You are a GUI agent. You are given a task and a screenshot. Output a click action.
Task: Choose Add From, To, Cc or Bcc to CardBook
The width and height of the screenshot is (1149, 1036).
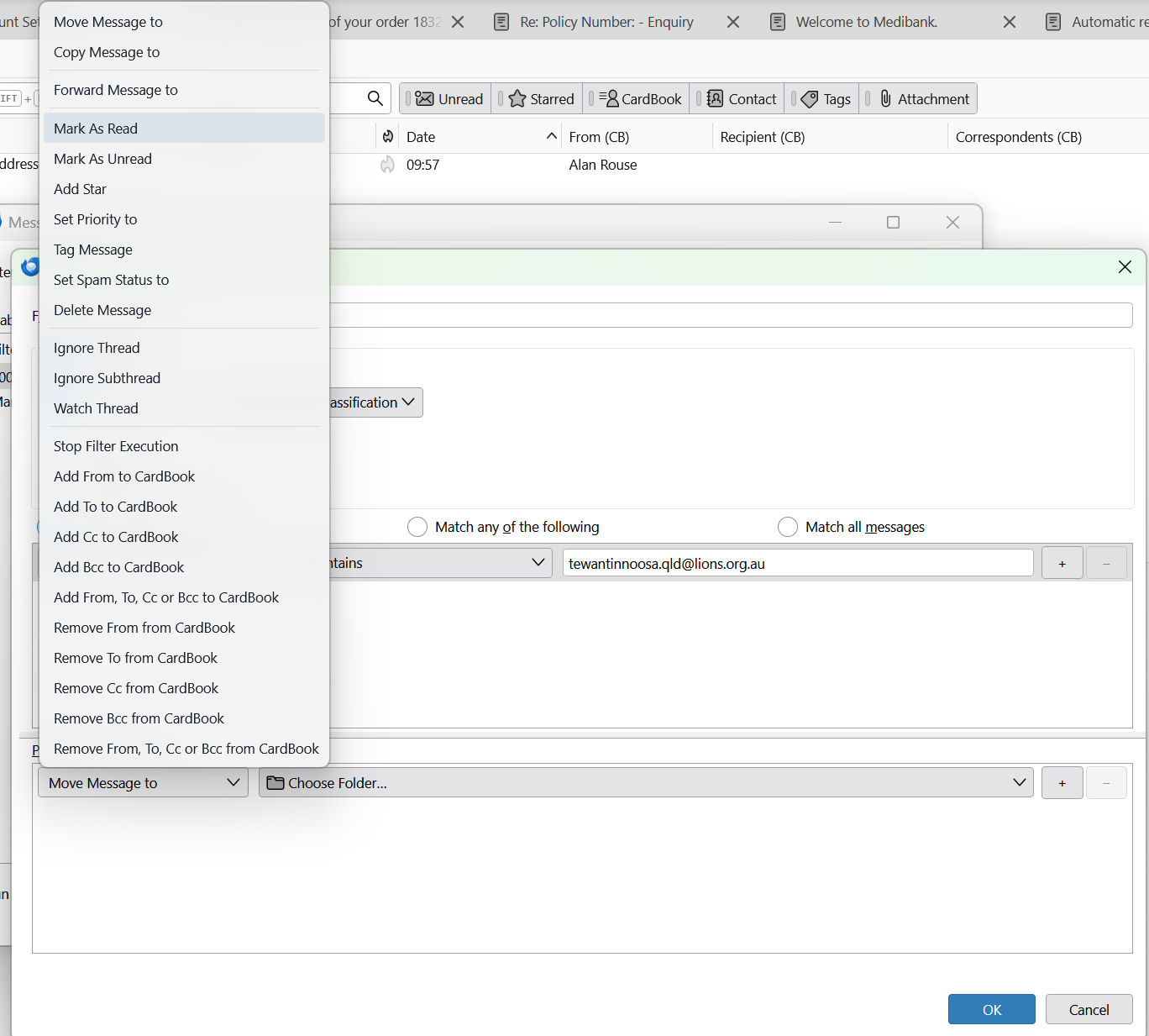coord(184,597)
